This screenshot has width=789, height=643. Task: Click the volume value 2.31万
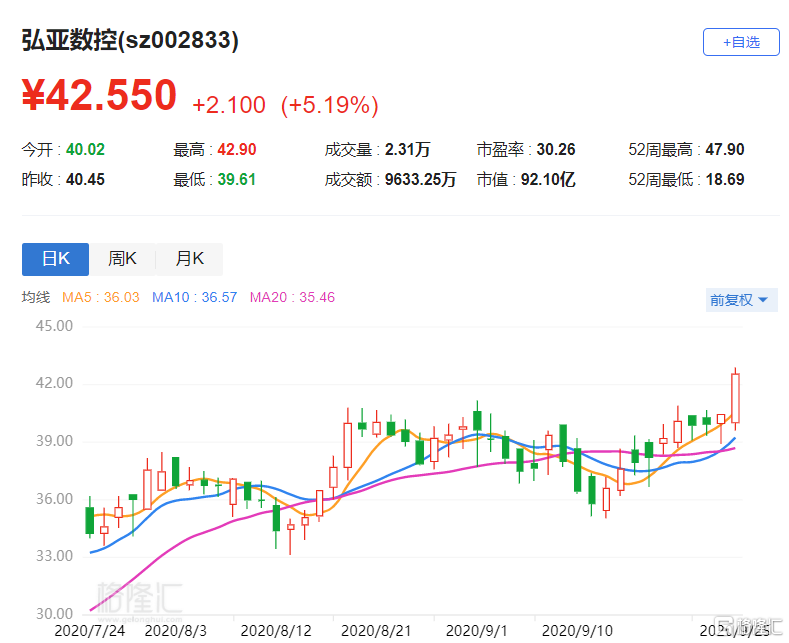pyautogui.click(x=408, y=149)
